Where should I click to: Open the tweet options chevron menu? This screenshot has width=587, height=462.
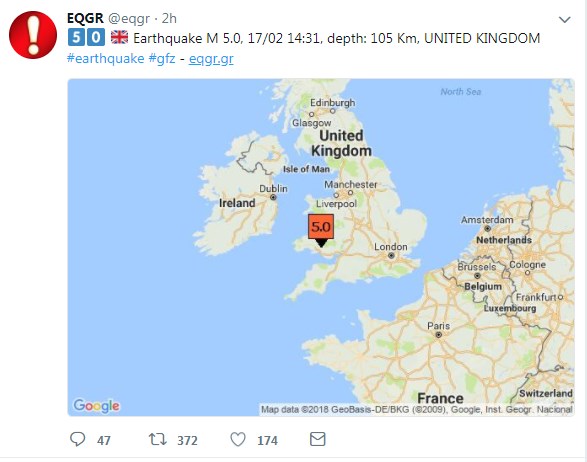[565, 19]
